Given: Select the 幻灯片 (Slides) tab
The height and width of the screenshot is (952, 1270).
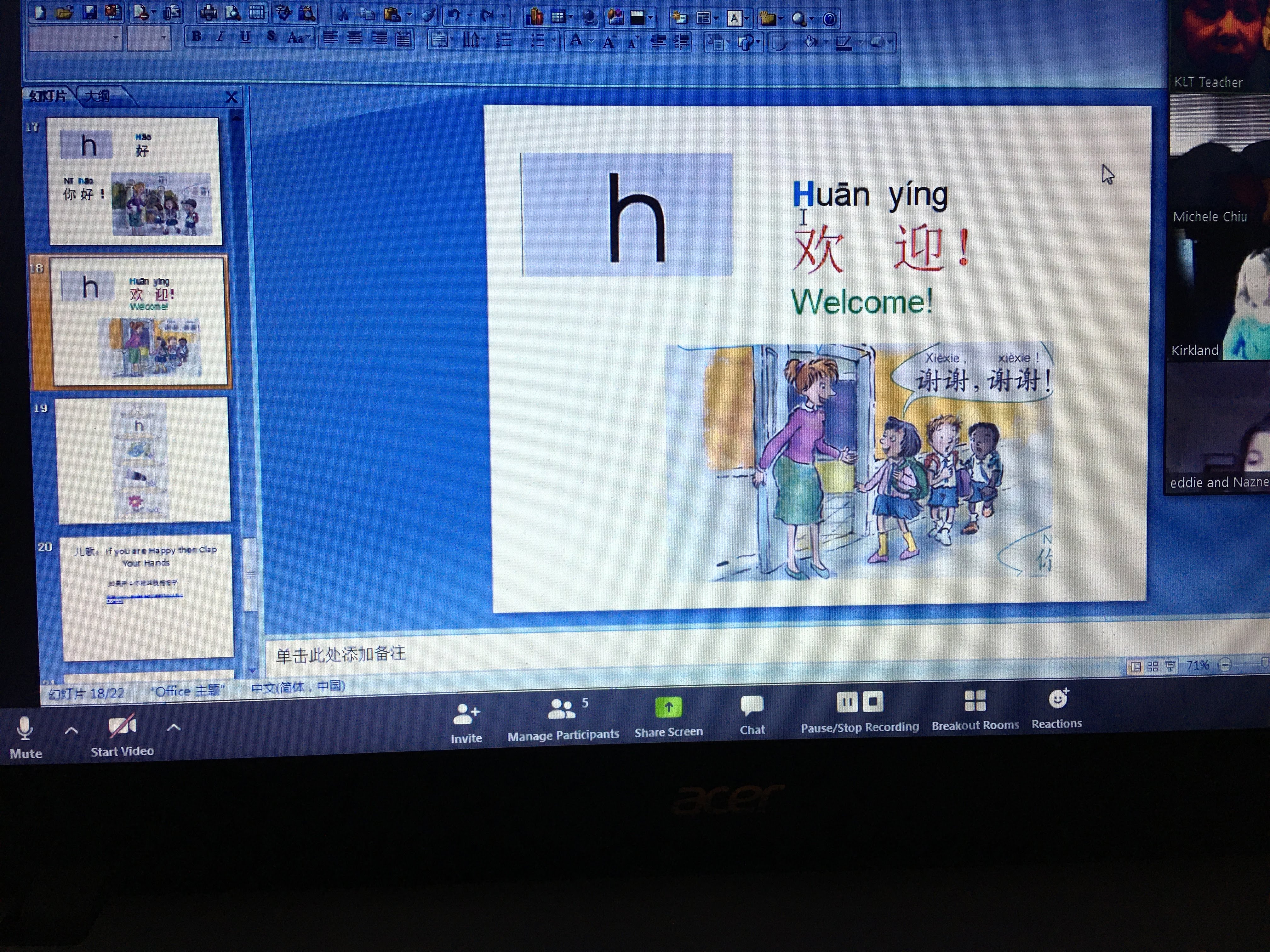Looking at the screenshot, I should [48, 95].
